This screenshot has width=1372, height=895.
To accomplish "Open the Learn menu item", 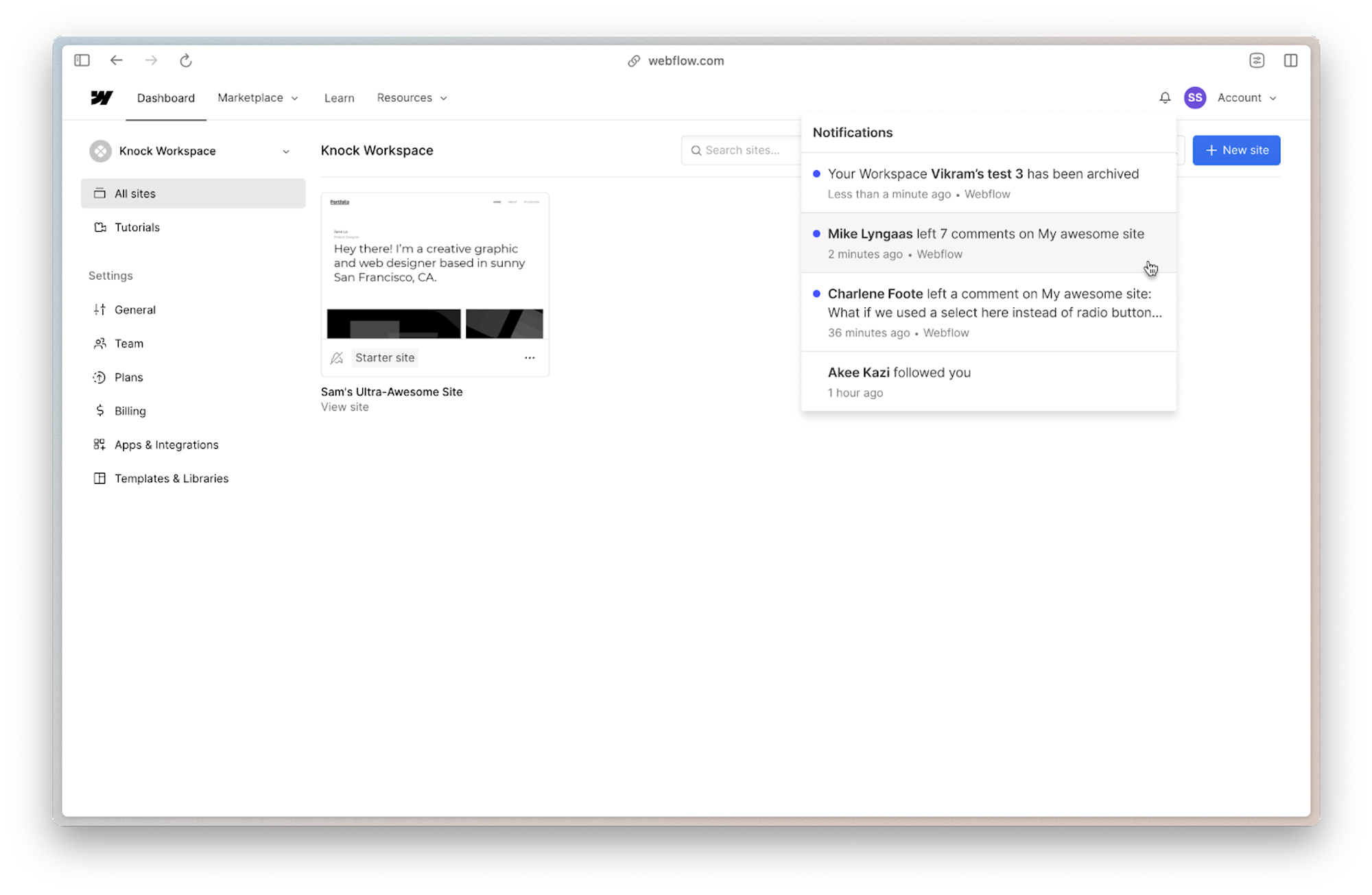I will [339, 97].
